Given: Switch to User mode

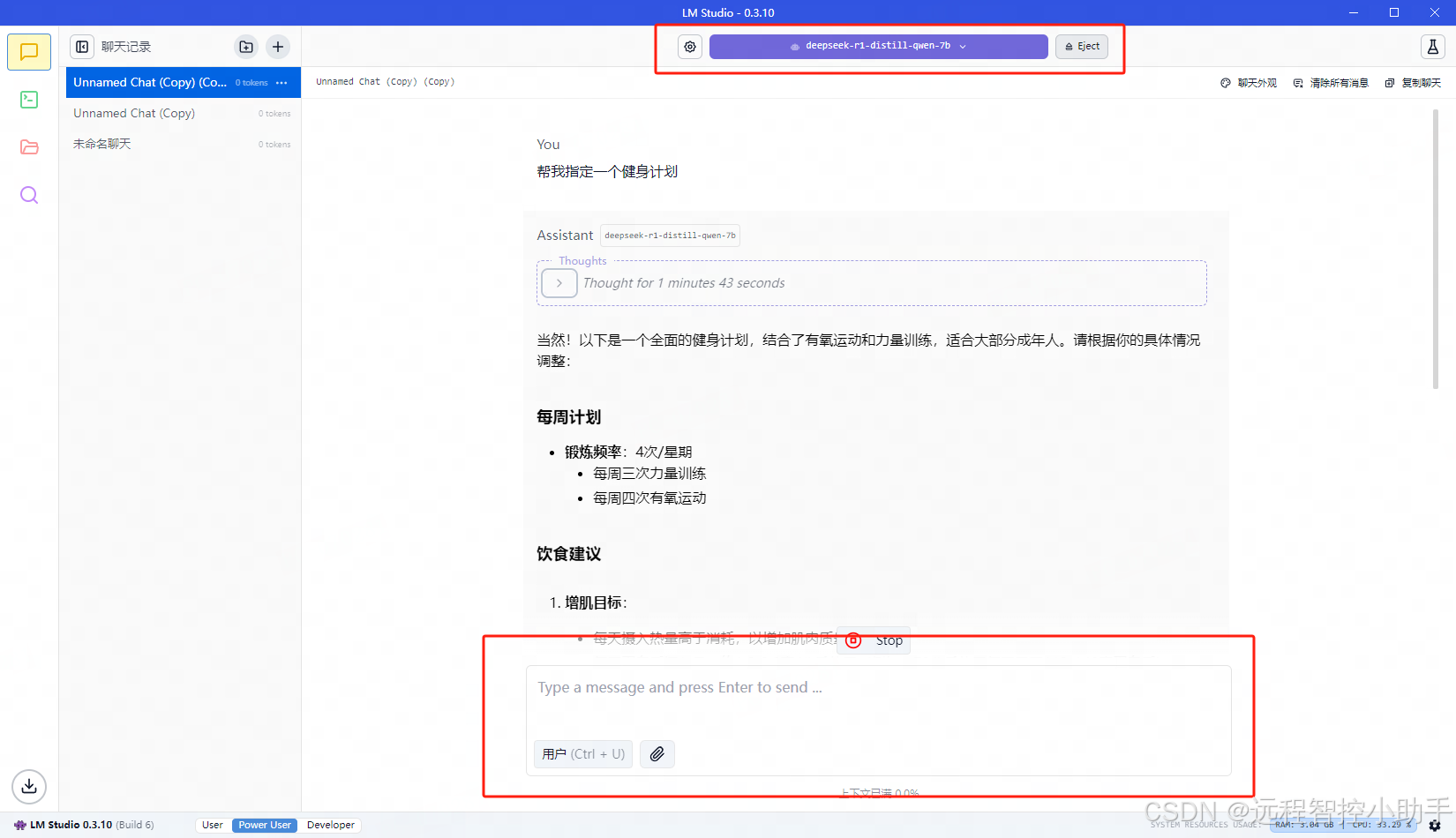Looking at the screenshot, I should click(x=213, y=826).
